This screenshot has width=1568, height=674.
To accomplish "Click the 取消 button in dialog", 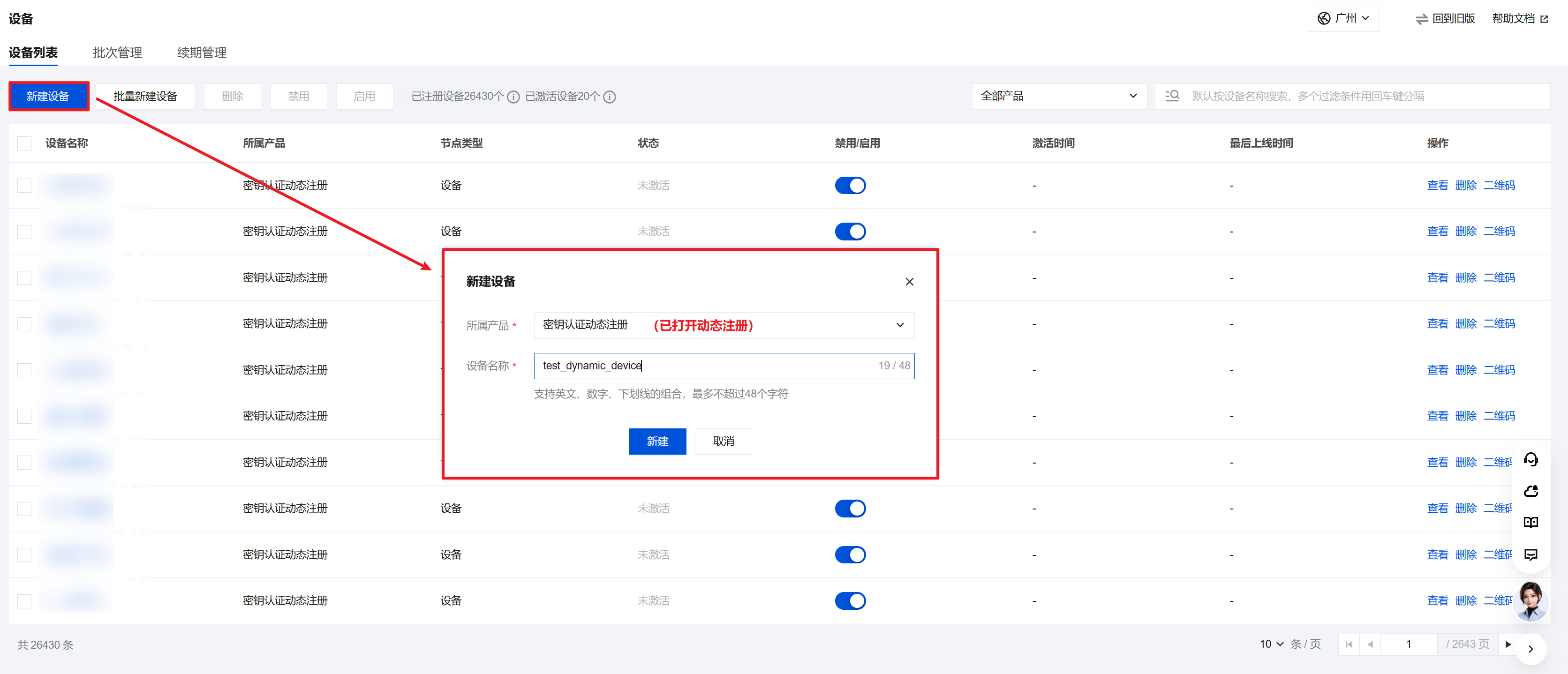I will point(723,442).
